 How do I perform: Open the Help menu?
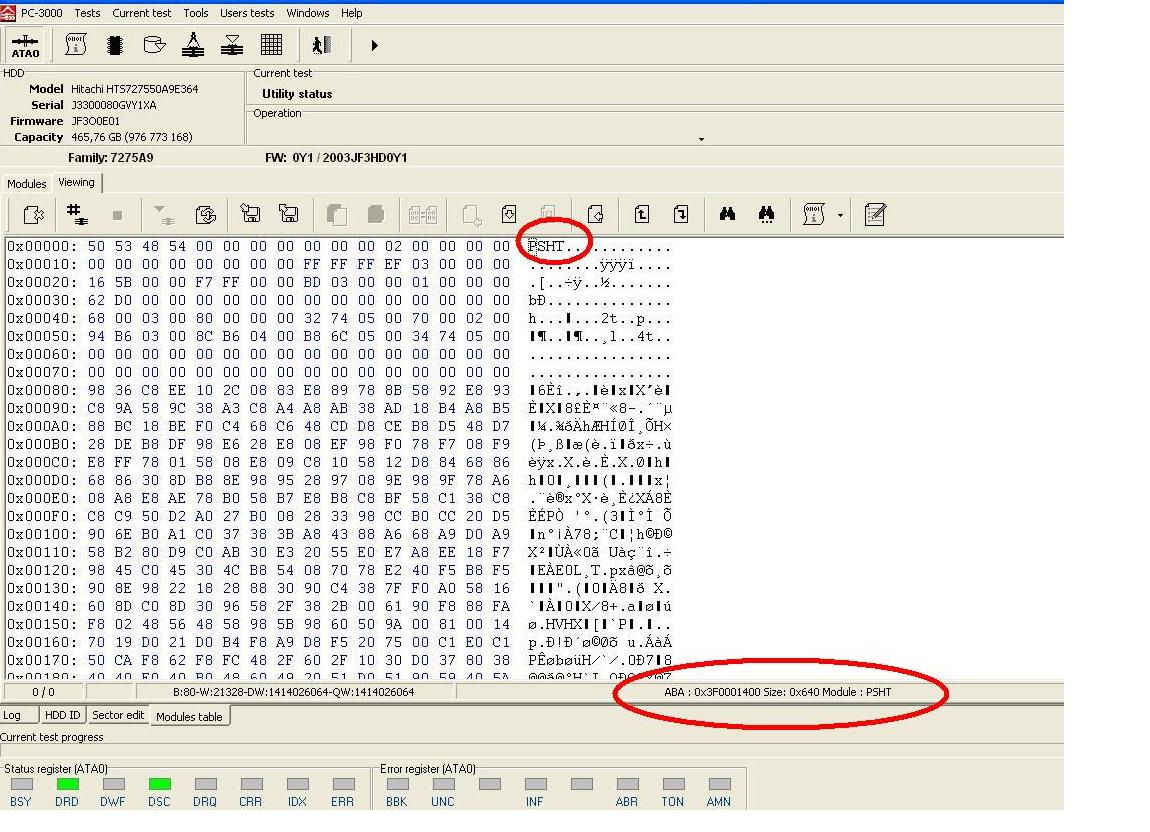click(x=351, y=13)
